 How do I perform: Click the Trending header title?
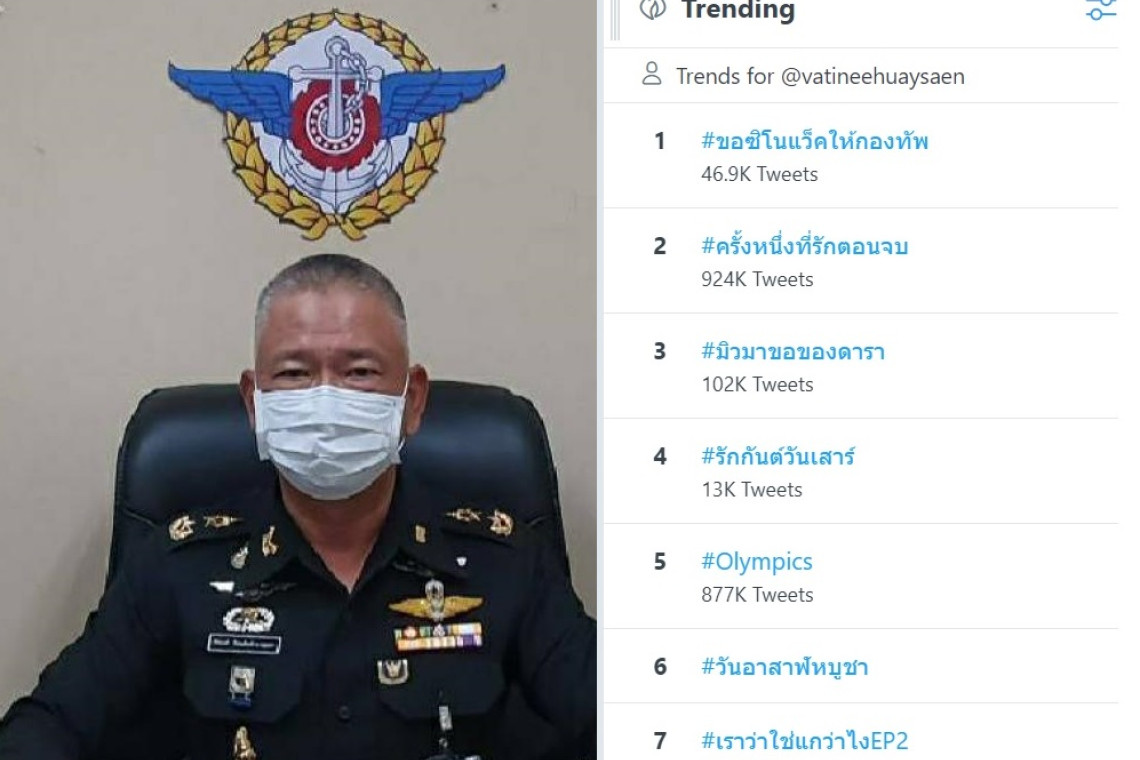(738, 11)
